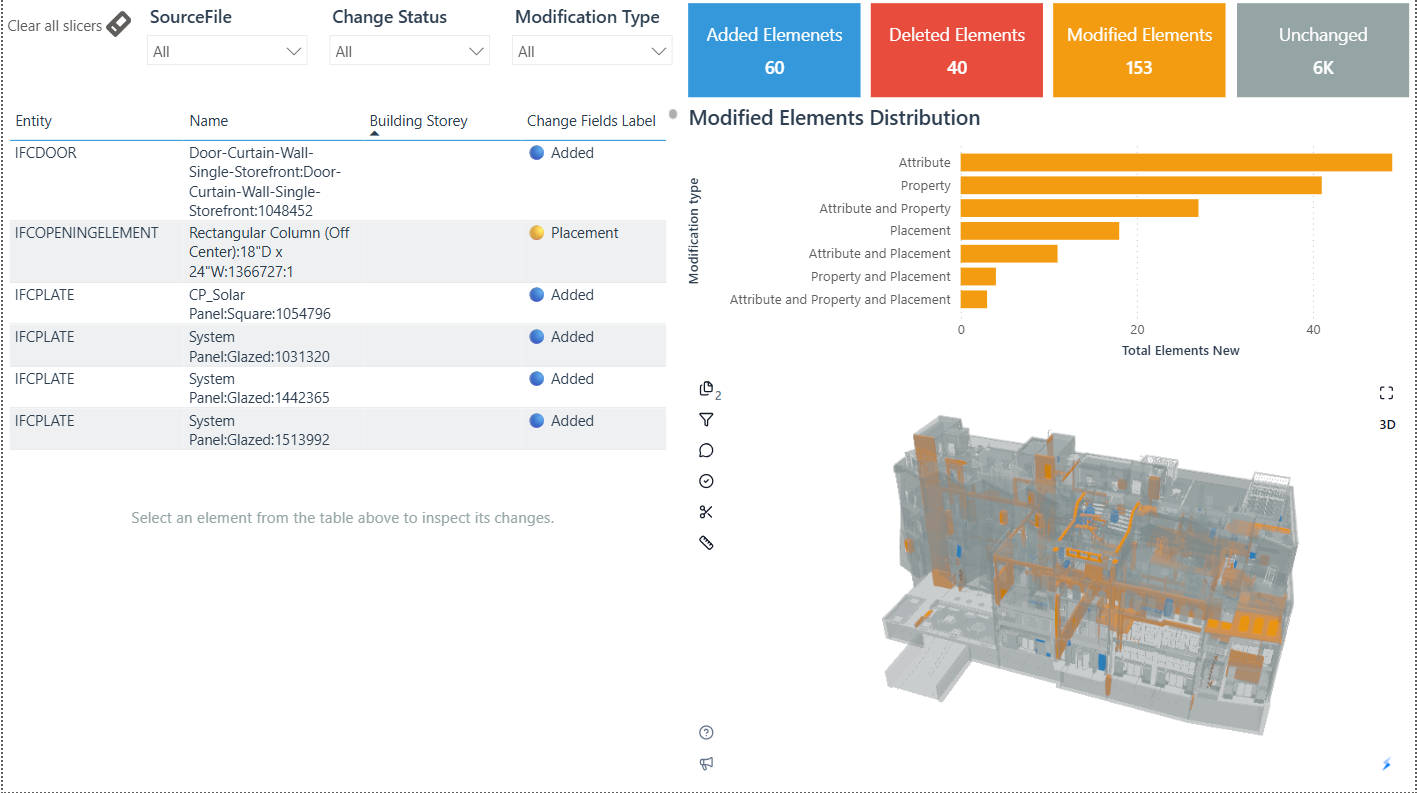Select Rectangular Column (Off Center) name cell
Image resolution: width=1417 pixels, height=793 pixels.
[x=269, y=252]
